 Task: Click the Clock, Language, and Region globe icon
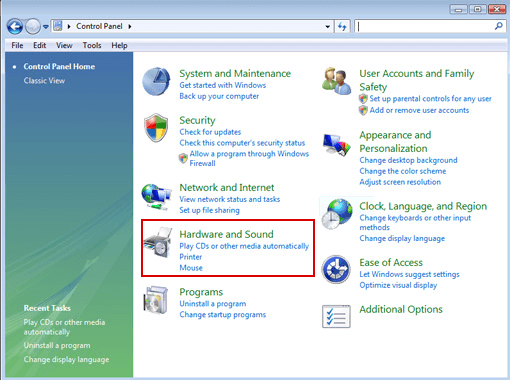[x=337, y=214]
